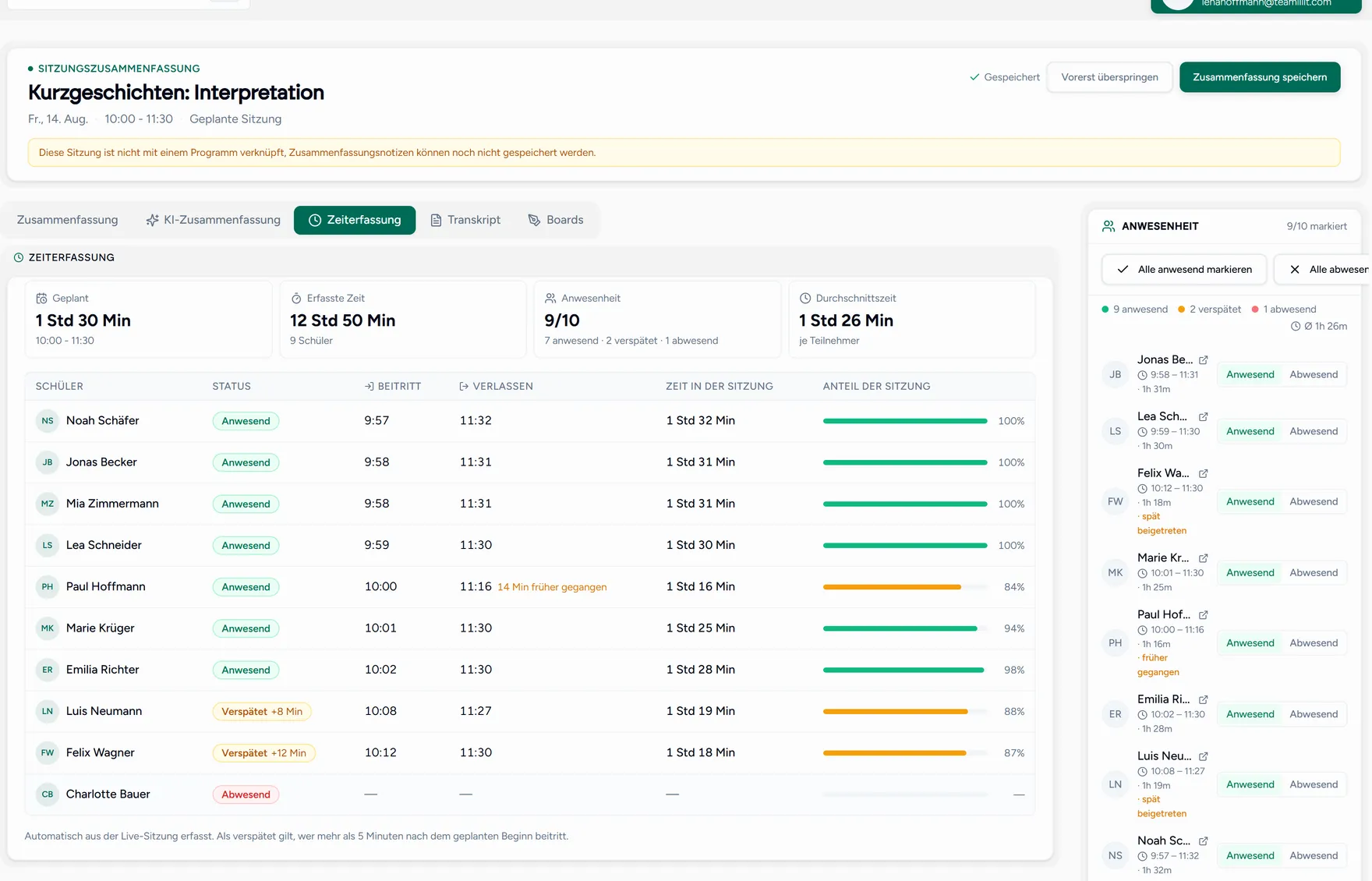This screenshot has height=881, width=1372.
Task: Click the Boards tab icon
Action: pyautogui.click(x=534, y=221)
